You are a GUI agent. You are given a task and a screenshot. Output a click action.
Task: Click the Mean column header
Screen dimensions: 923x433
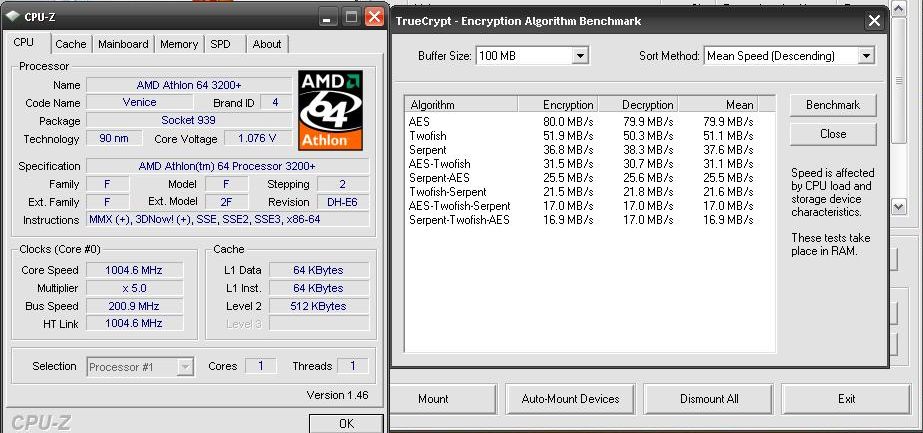[718, 105]
